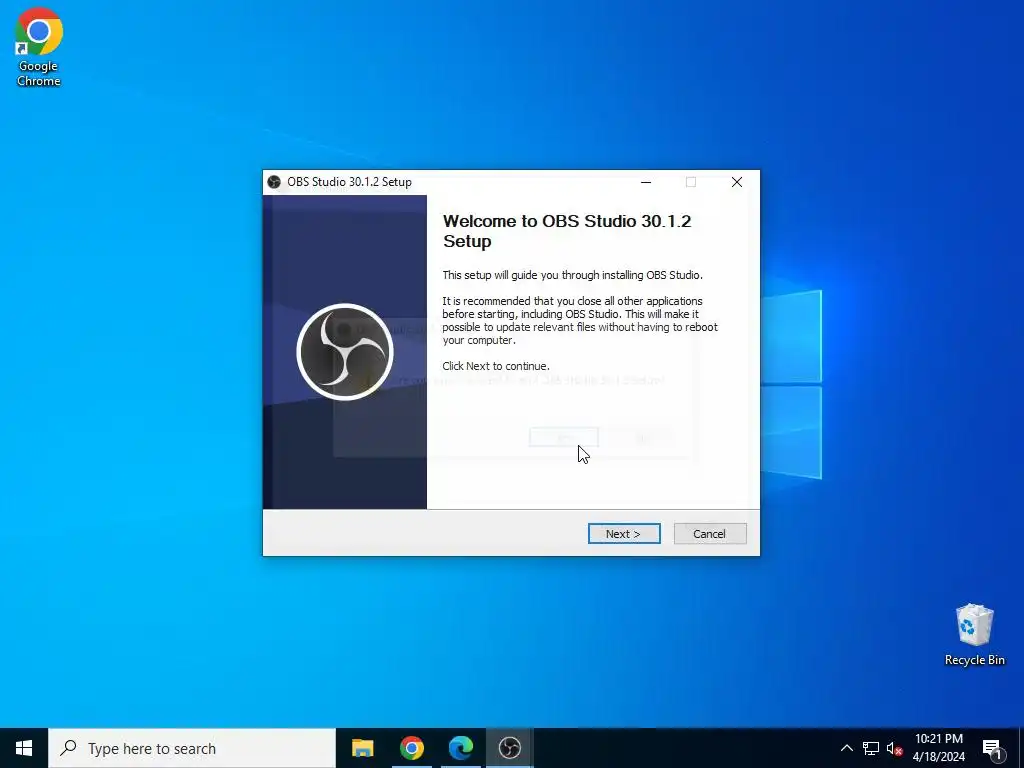Click the 'Click Next to continue.' text
This screenshot has width=1024, height=768.
tap(496, 366)
